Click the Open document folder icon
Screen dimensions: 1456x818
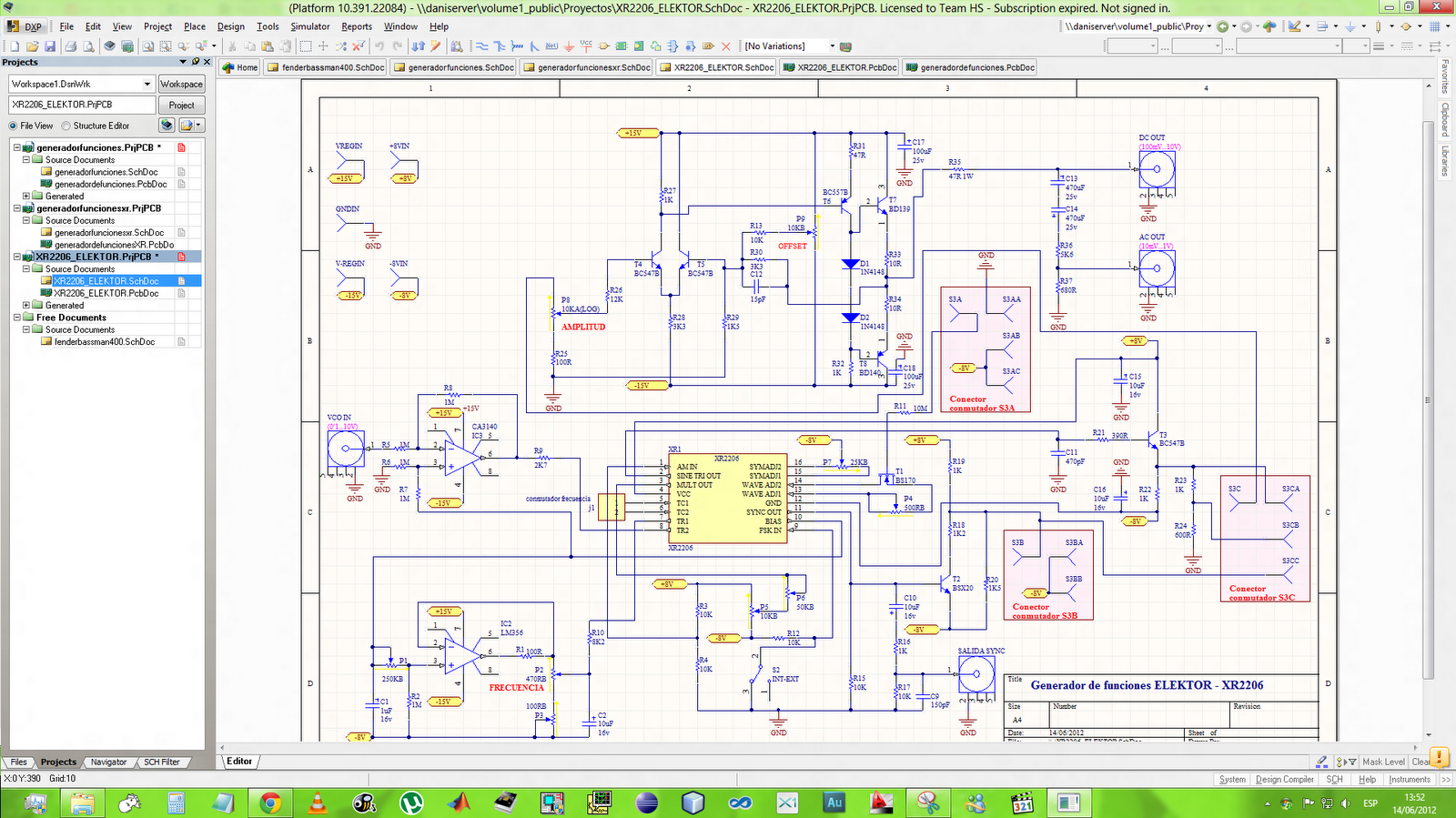pos(32,46)
